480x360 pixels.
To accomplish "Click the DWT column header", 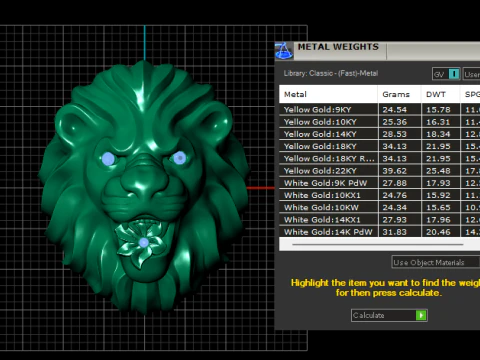I will [440, 94].
